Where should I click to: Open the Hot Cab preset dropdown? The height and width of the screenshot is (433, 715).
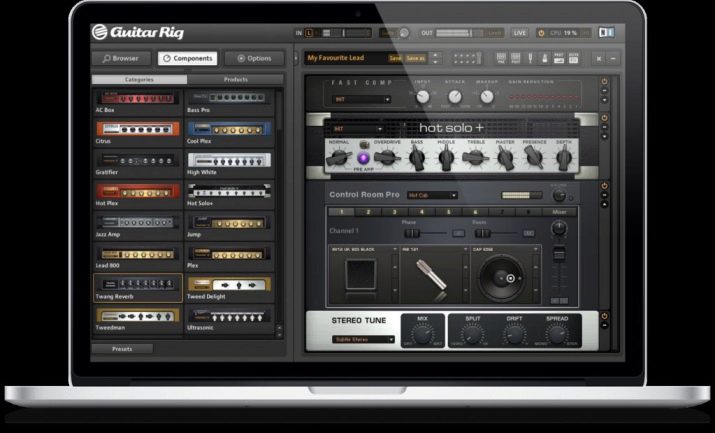pyautogui.click(x=432, y=195)
